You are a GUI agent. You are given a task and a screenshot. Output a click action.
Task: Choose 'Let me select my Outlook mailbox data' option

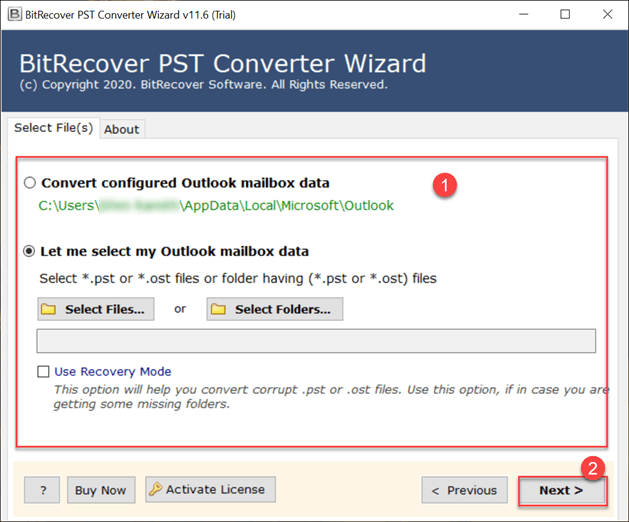tap(29, 252)
